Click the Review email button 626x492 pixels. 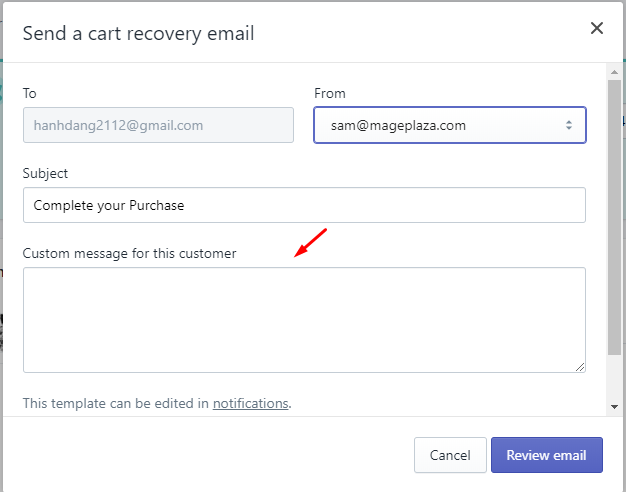point(547,455)
